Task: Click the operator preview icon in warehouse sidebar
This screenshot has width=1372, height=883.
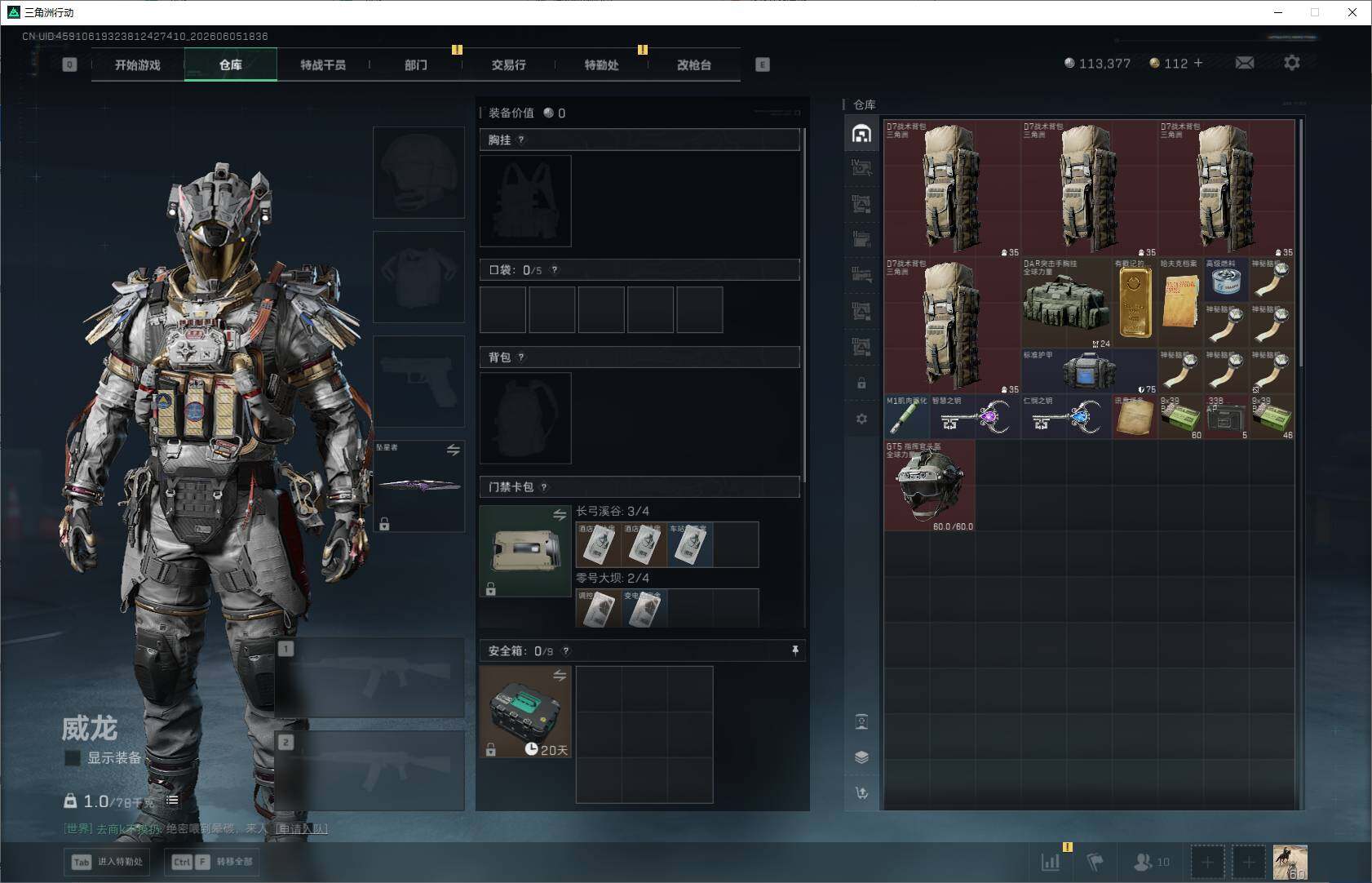Action: (x=861, y=721)
